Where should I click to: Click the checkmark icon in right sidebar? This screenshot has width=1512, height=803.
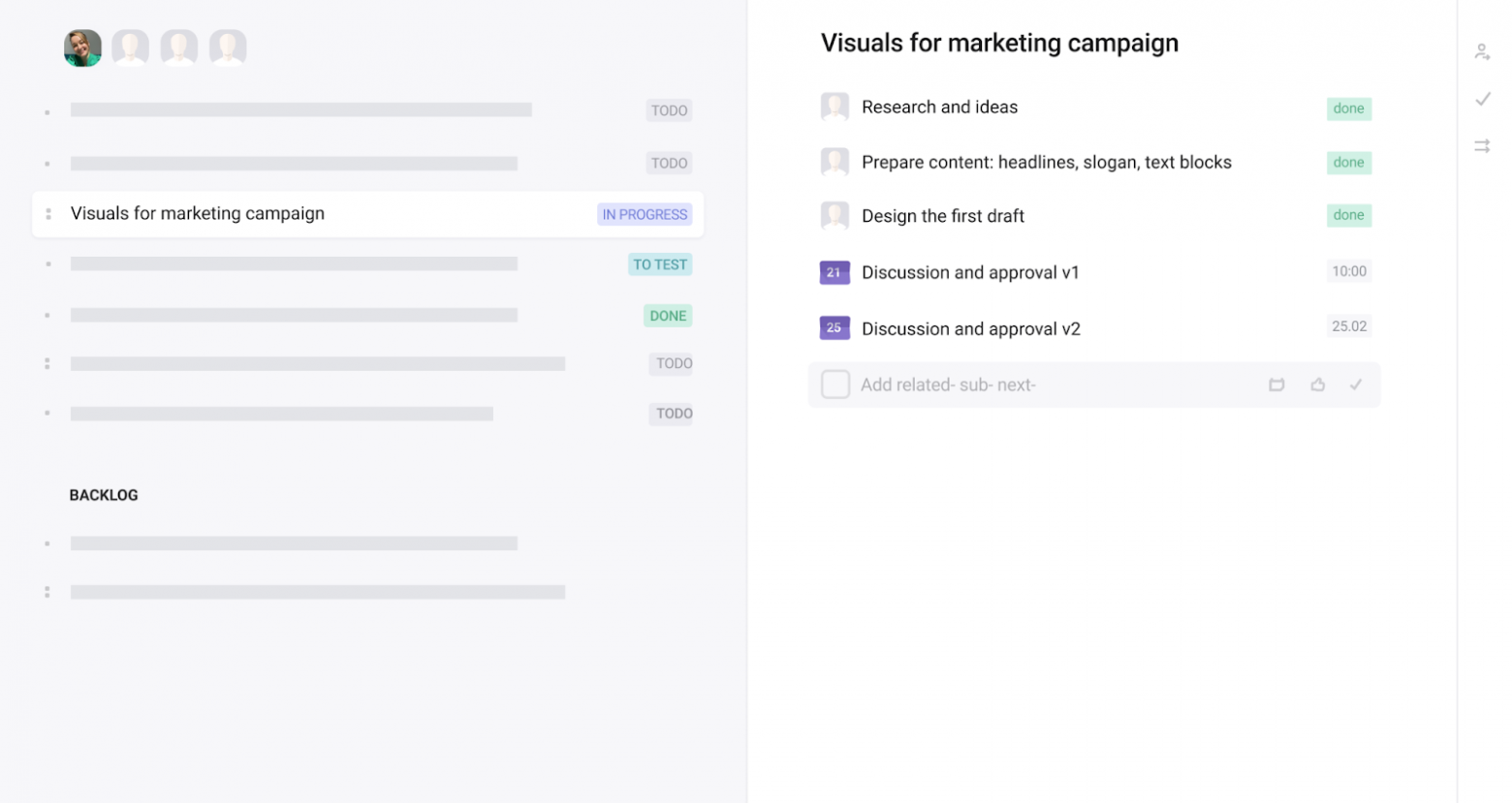click(1482, 99)
